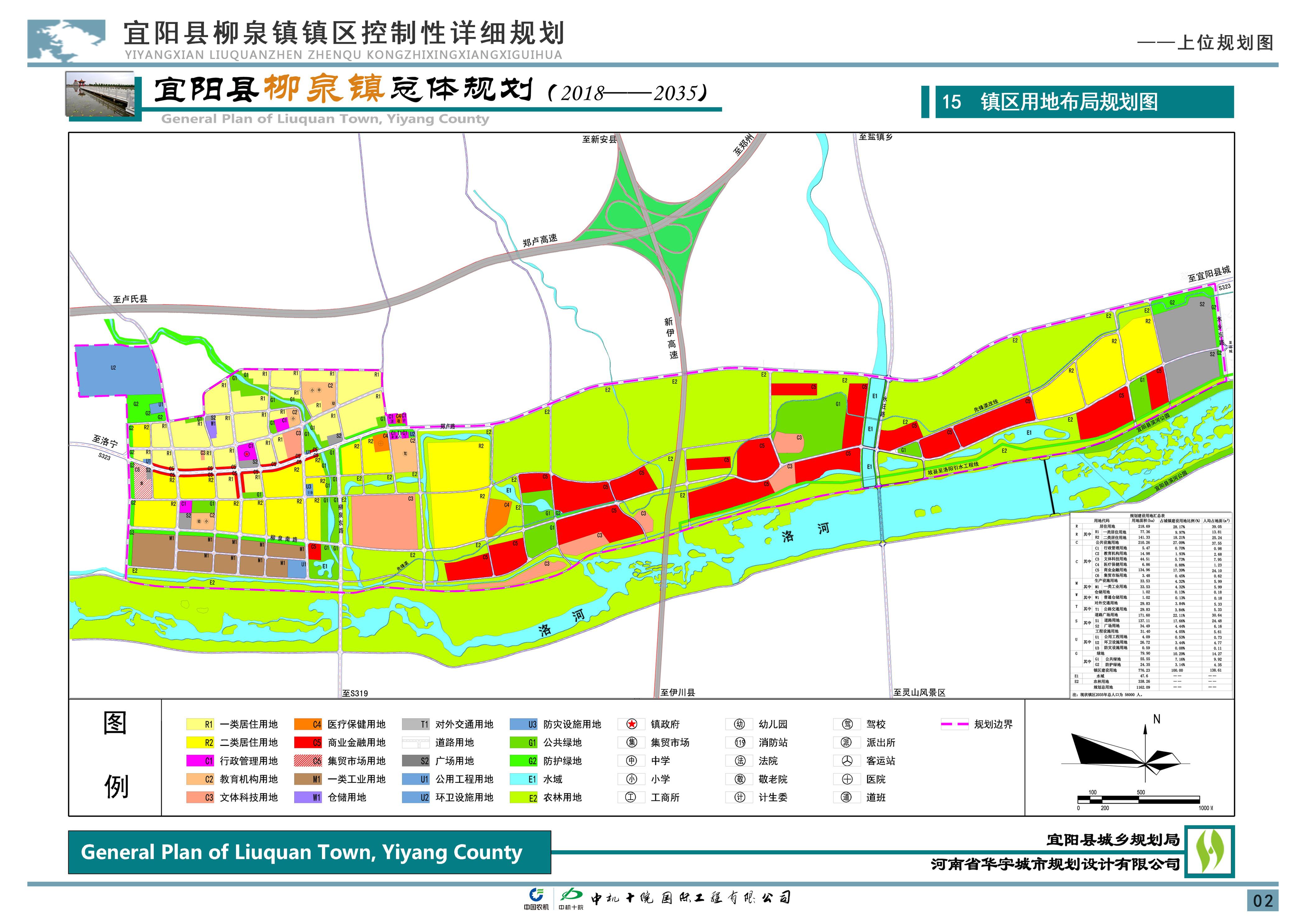The image size is (1306, 924).
Task: Click the 至新安县 direction label
Action: [599, 139]
